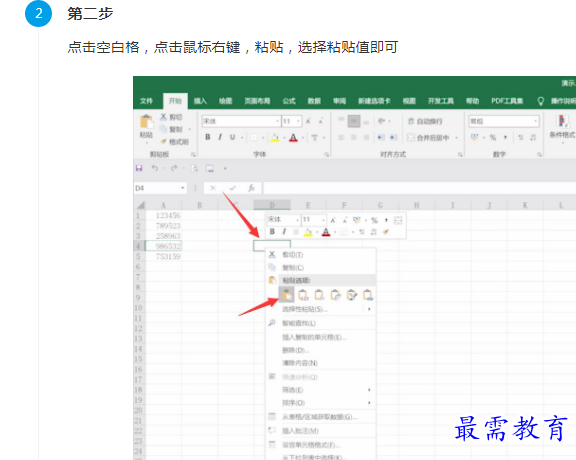Click the Insert Function fx icon

click(251, 188)
